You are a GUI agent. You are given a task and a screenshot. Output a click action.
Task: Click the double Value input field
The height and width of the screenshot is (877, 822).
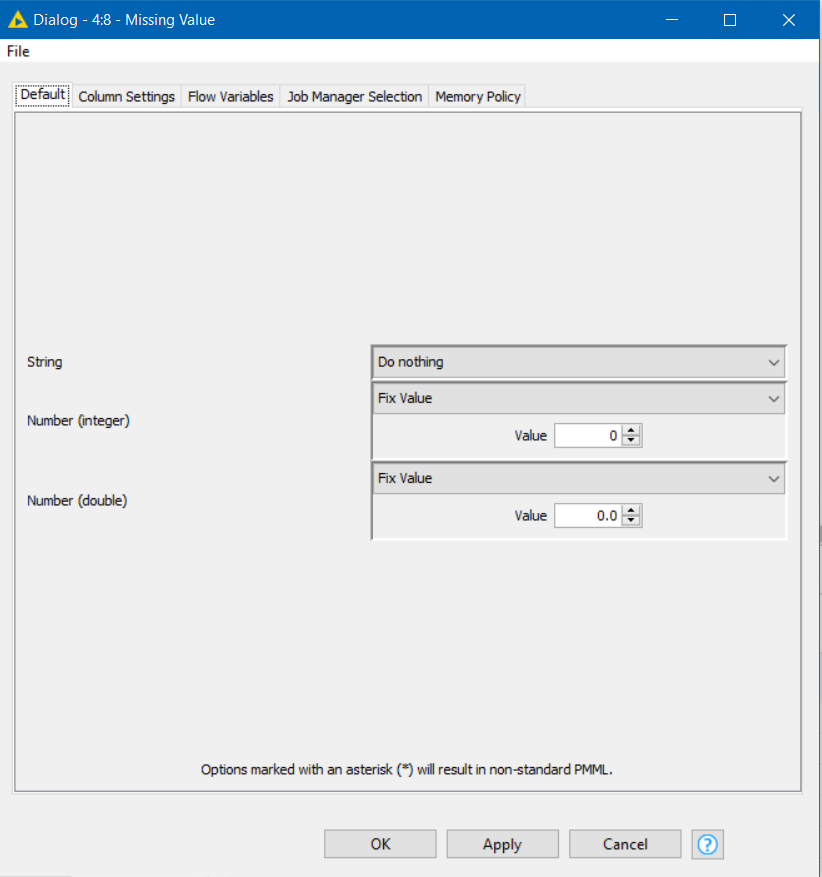pyautogui.click(x=588, y=516)
